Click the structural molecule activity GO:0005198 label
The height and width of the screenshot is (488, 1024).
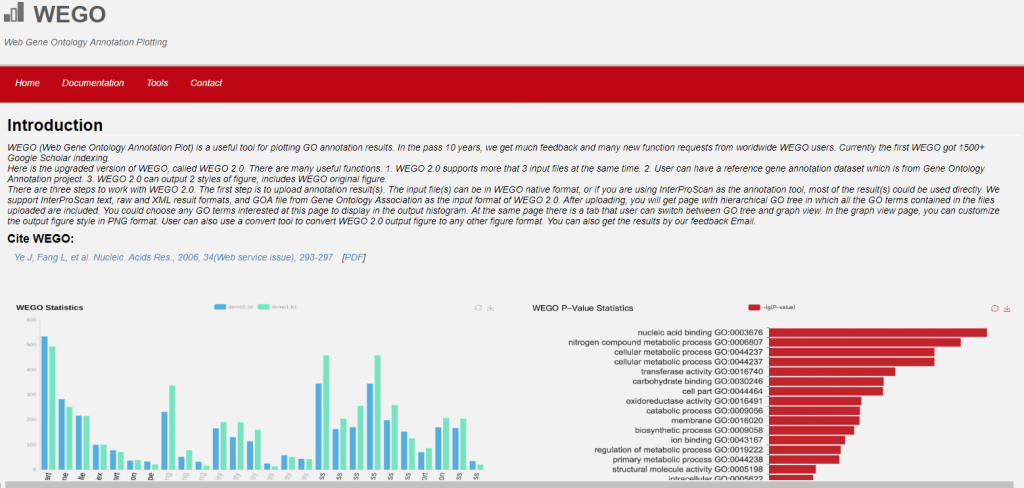click(x=688, y=470)
